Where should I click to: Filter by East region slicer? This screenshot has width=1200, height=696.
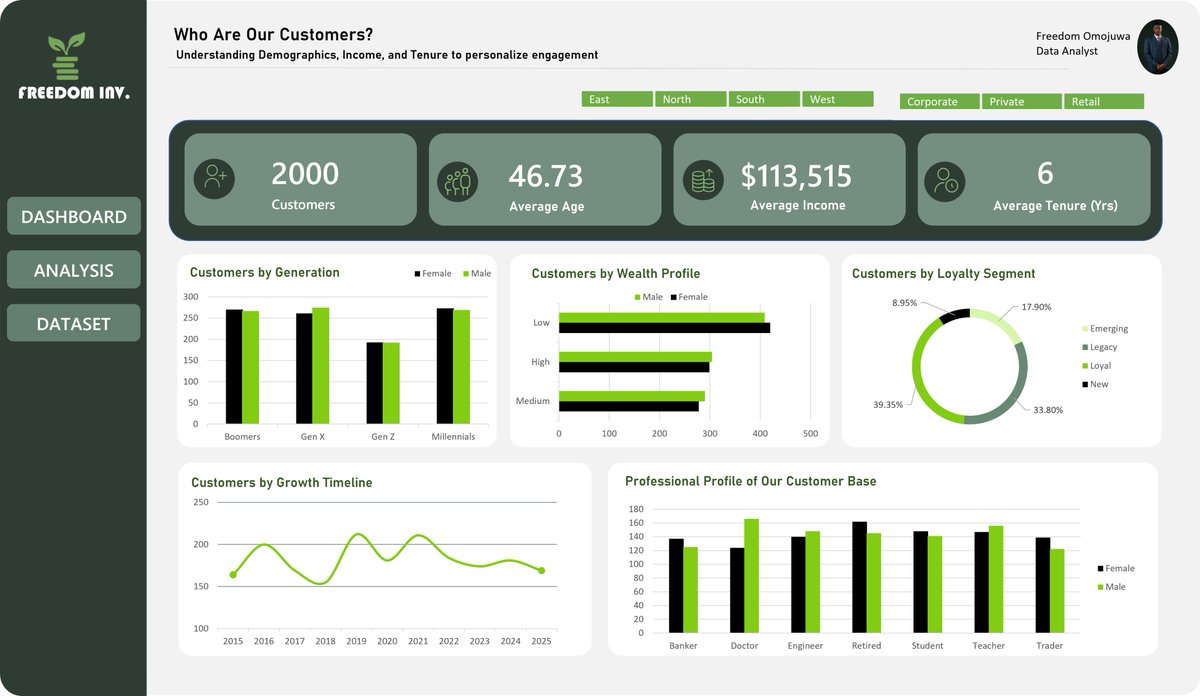(x=617, y=99)
